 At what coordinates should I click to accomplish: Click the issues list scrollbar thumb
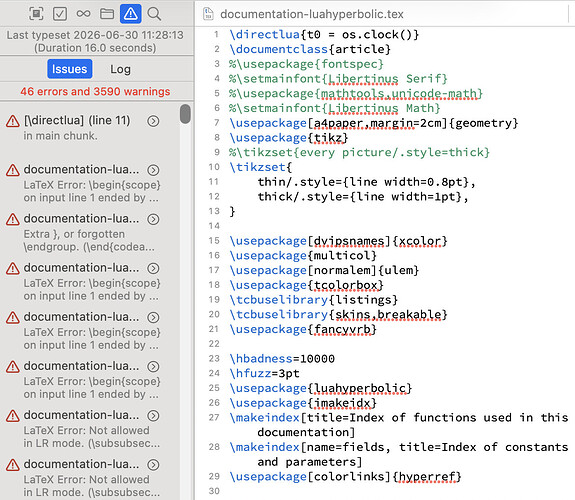click(186, 114)
